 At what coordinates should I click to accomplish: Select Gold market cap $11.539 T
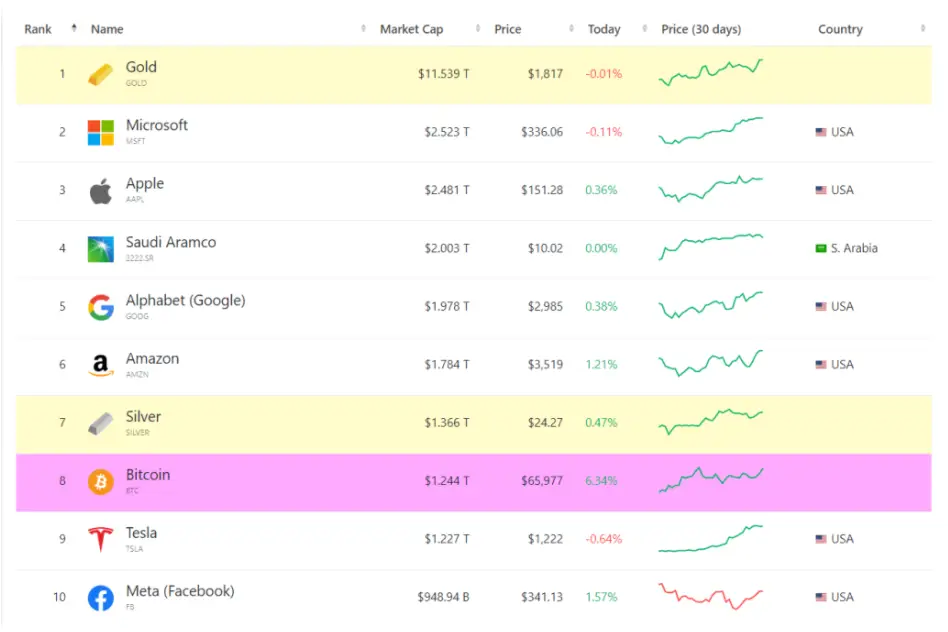pyautogui.click(x=443, y=74)
